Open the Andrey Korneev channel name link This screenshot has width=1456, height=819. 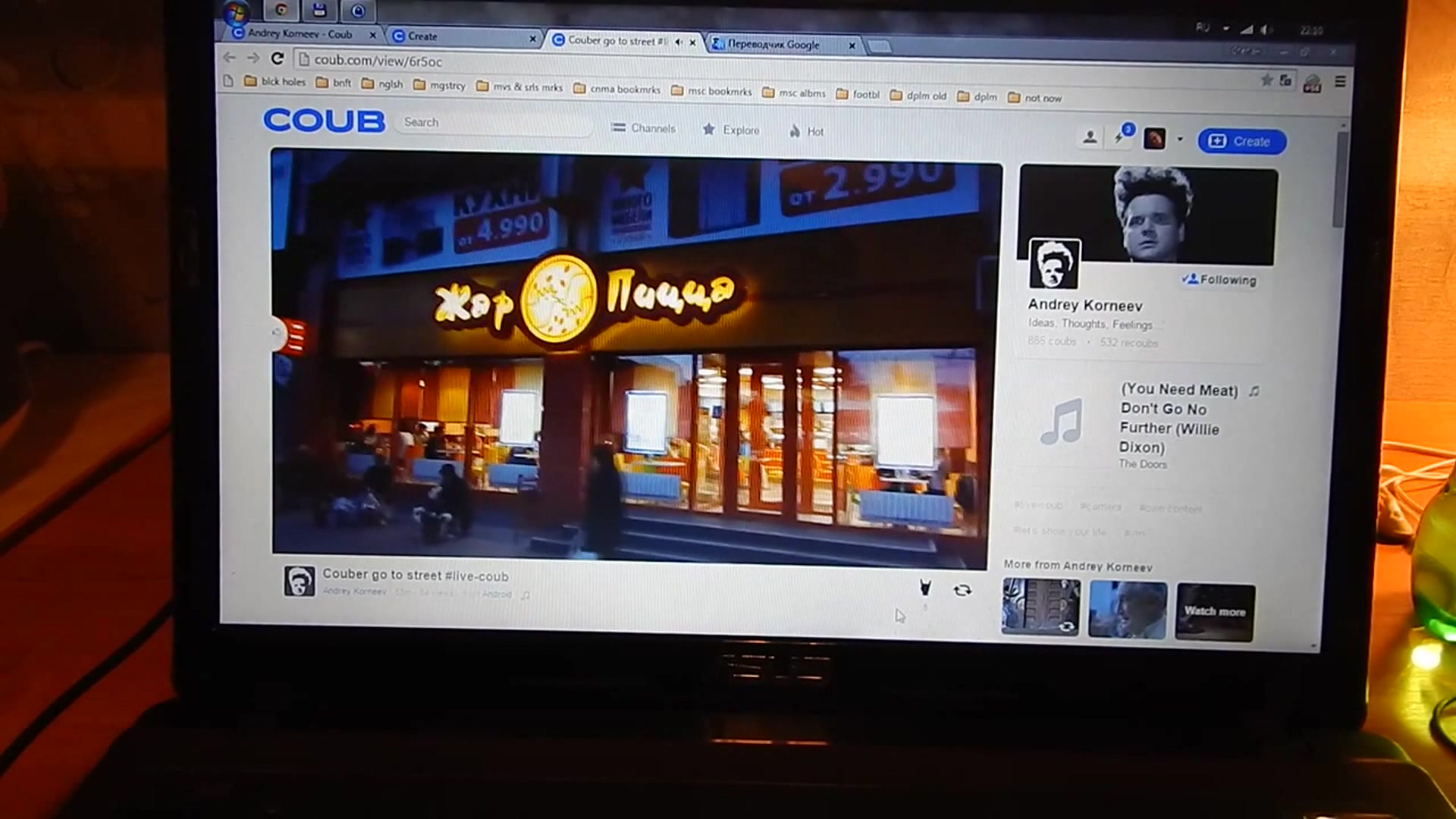[x=1084, y=305]
